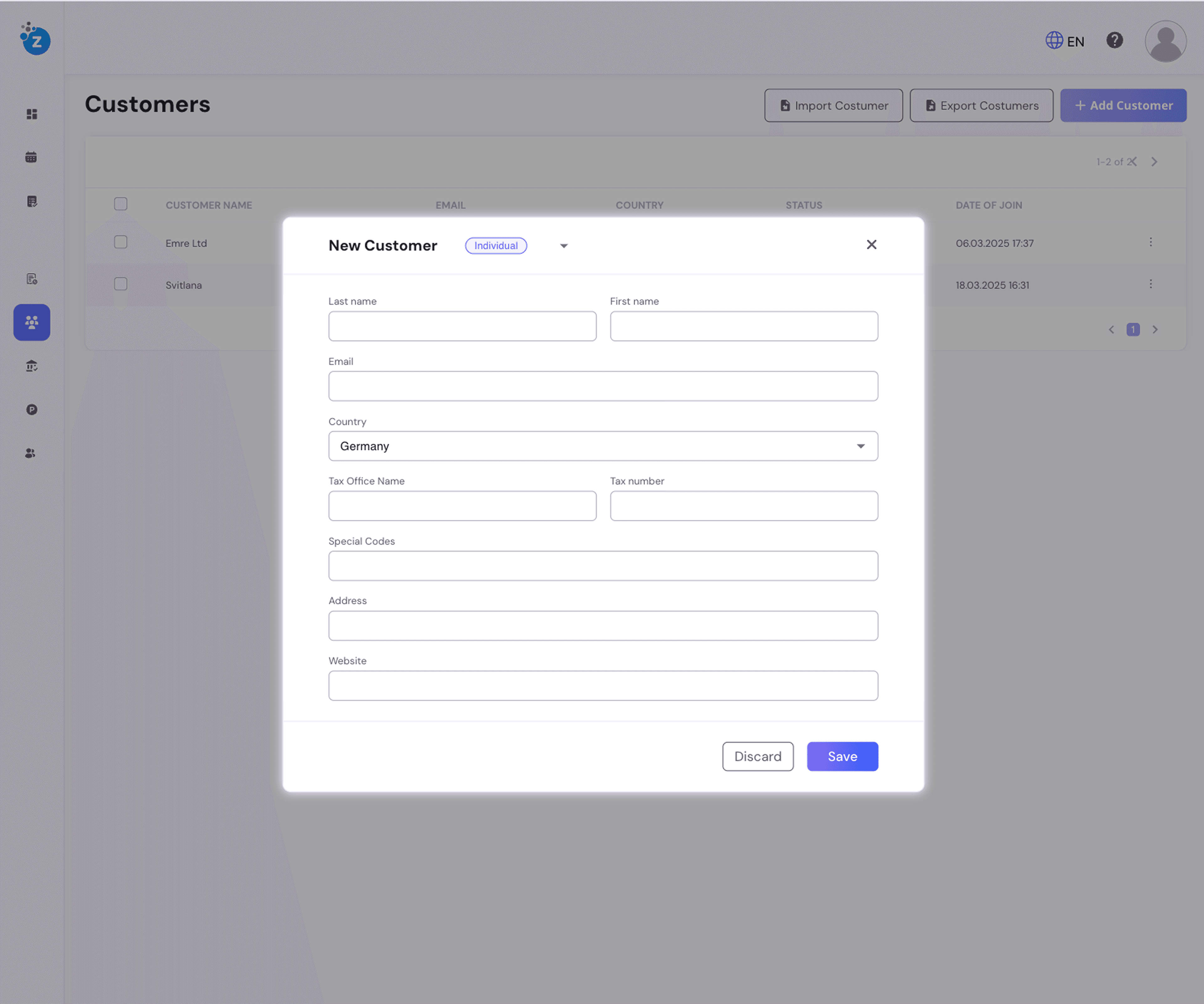Tick the Svitlana row checkbox

(120, 284)
